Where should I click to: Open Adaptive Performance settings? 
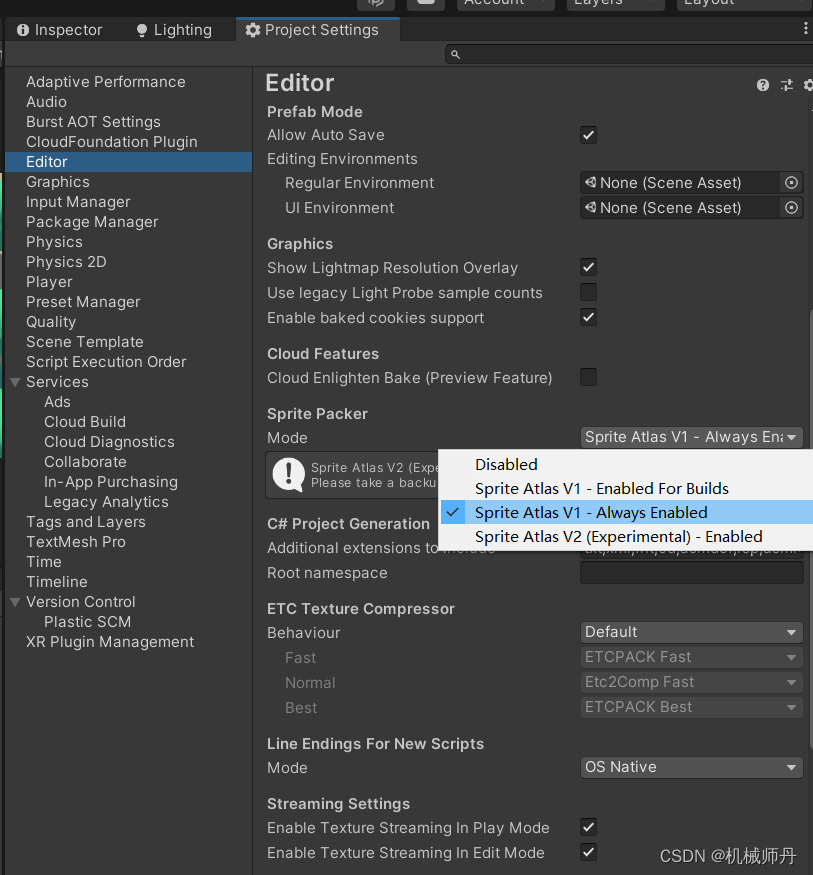105,82
